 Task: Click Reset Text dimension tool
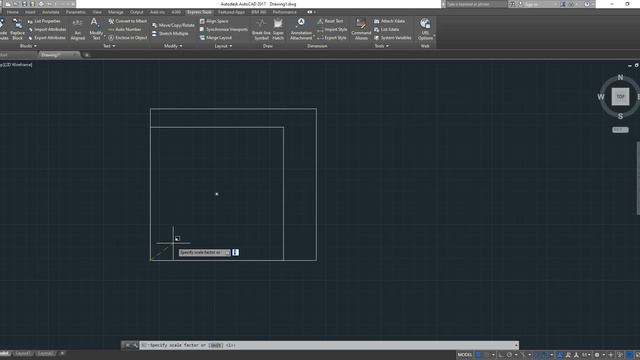pyautogui.click(x=330, y=21)
